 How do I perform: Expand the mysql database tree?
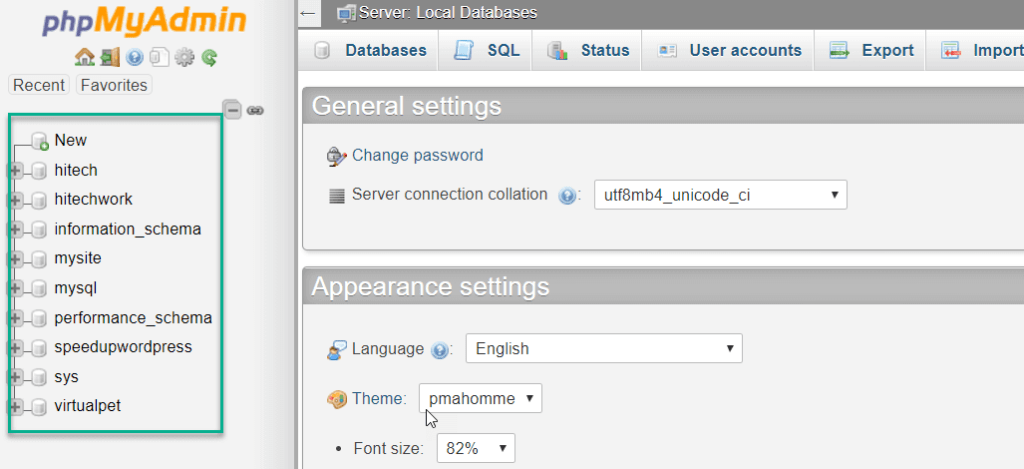click(15, 289)
